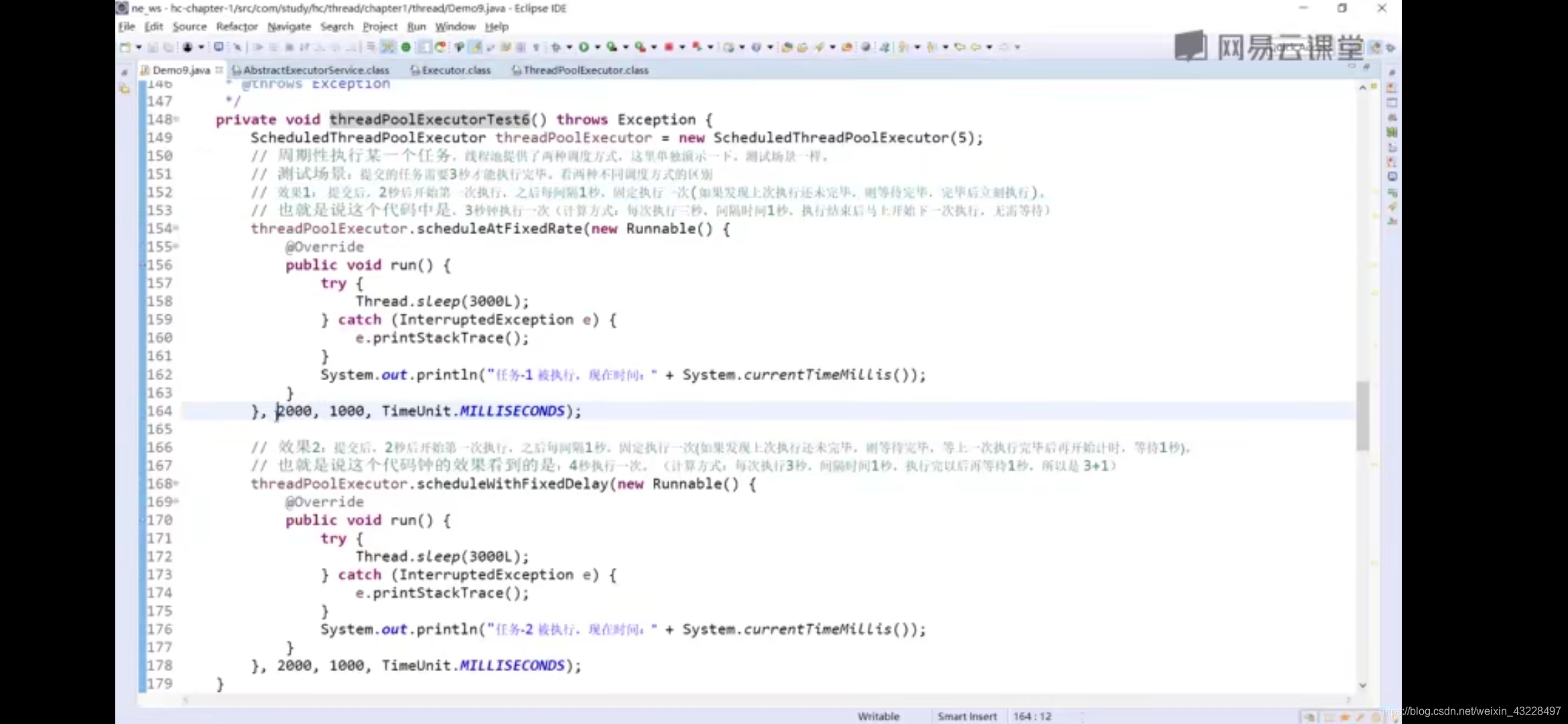Click the threadPoolExecutorTest6 method name
1568x724 pixels.
pos(430,119)
